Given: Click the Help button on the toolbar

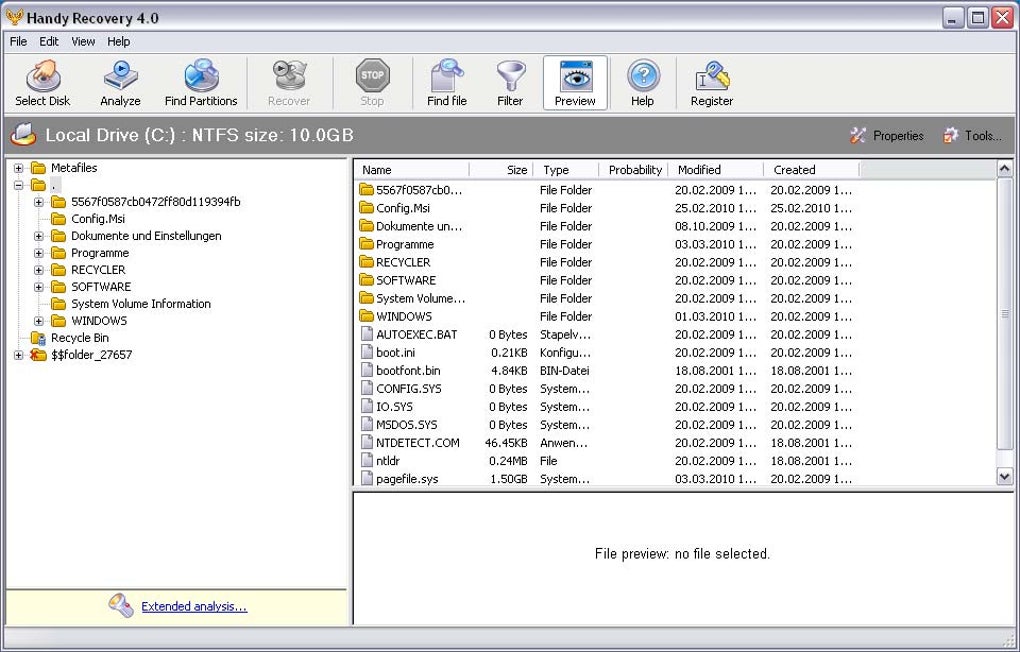Looking at the screenshot, I should [643, 82].
